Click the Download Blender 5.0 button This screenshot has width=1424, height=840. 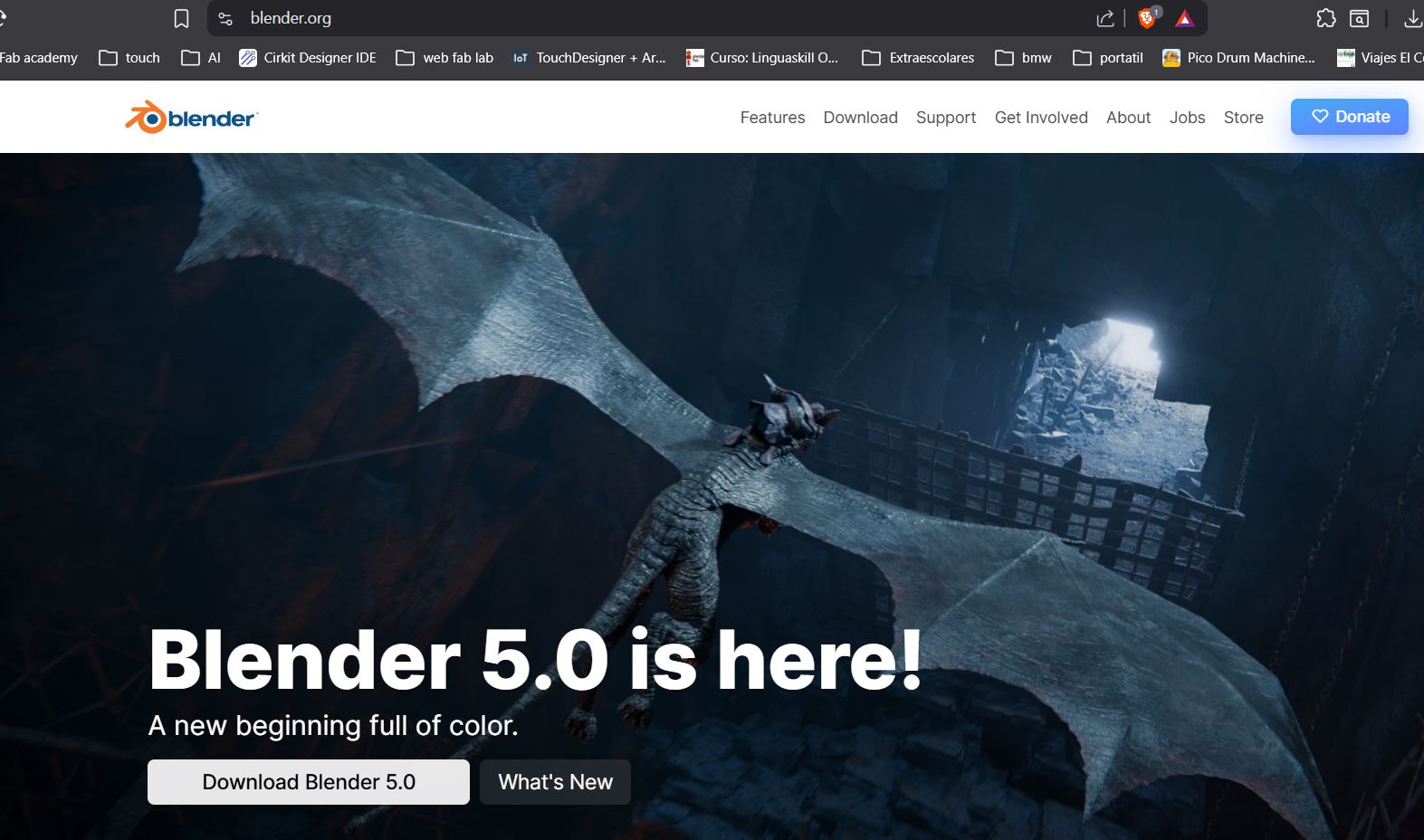click(x=309, y=782)
